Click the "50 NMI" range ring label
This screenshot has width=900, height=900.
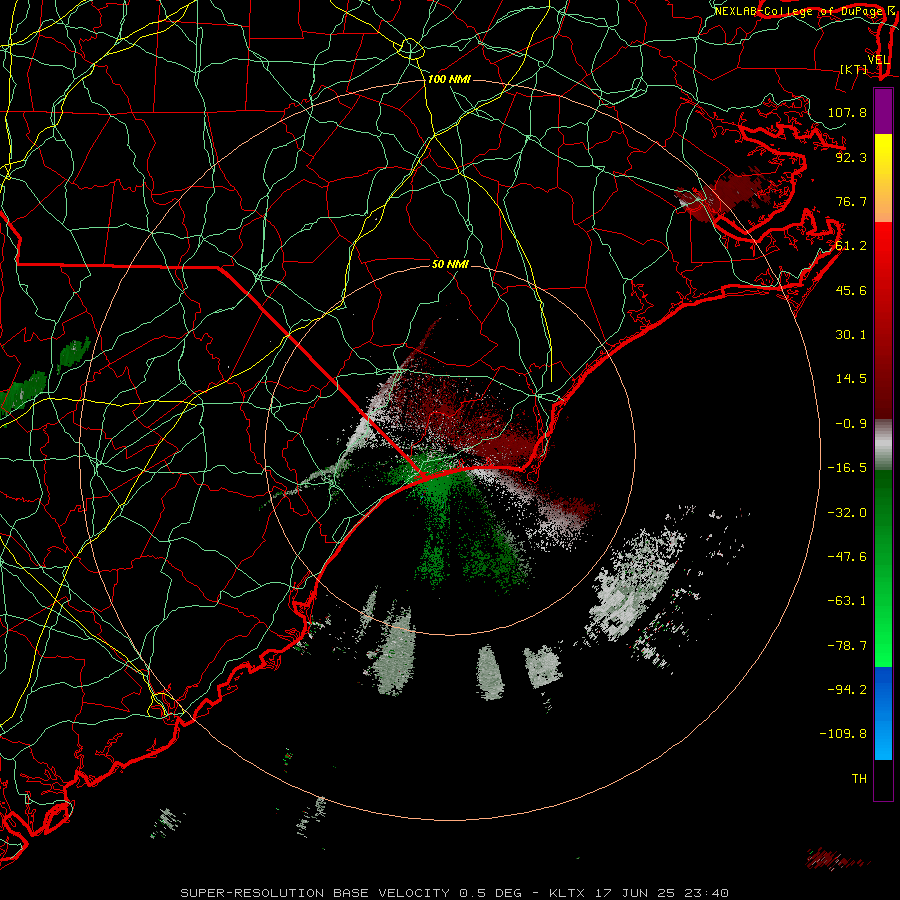450,264
